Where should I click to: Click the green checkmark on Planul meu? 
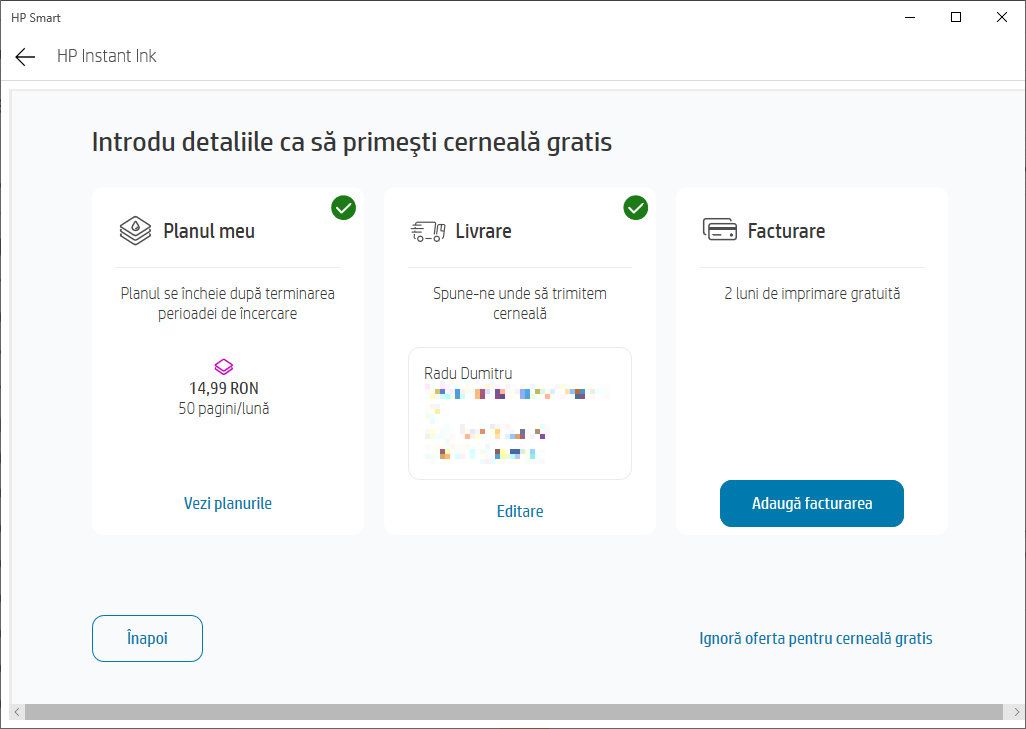pos(344,208)
